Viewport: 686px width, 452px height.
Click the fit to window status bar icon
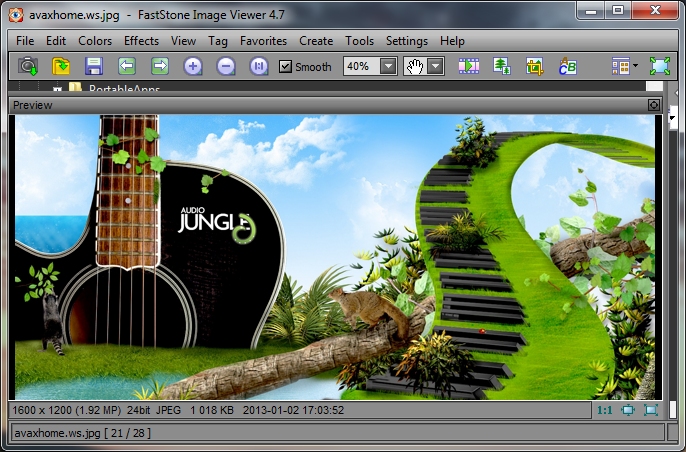[x=651, y=410]
